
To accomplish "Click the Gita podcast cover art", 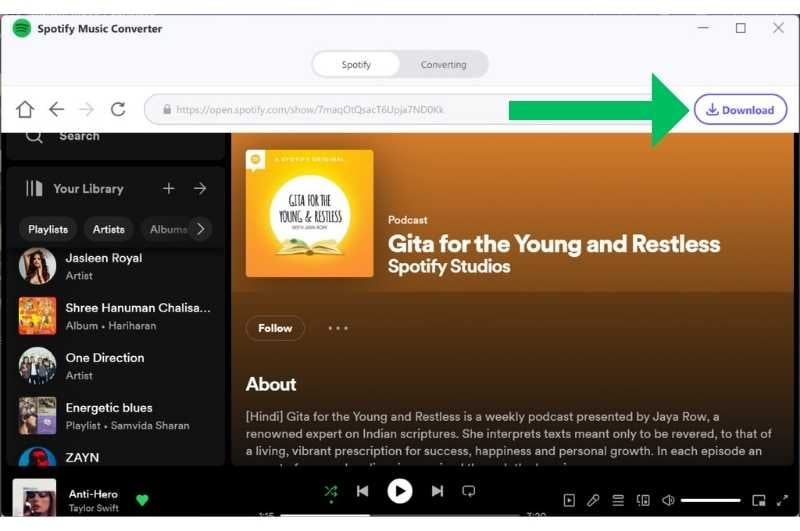I will [x=309, y=213].
